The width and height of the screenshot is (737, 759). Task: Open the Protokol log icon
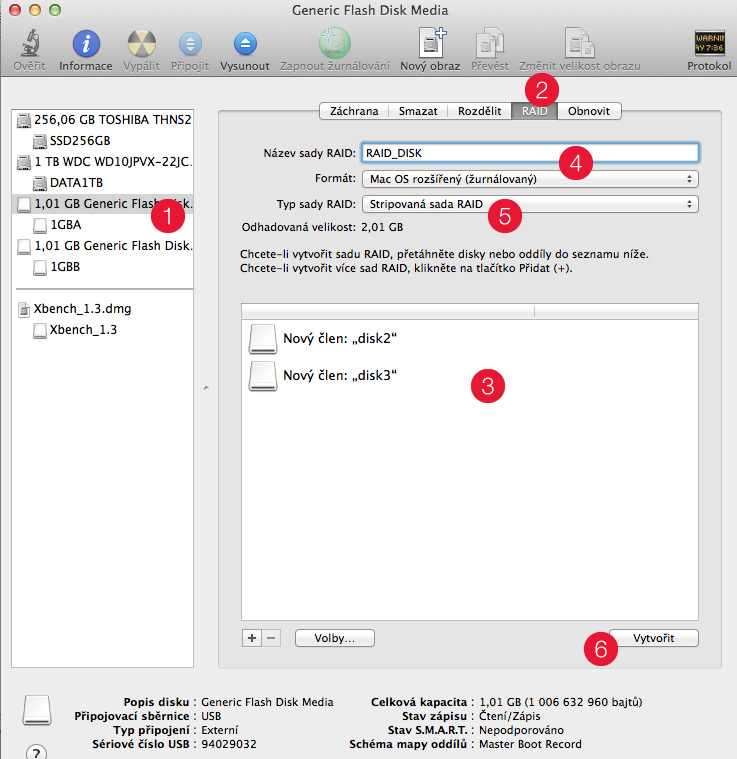(x=709, y=44)
